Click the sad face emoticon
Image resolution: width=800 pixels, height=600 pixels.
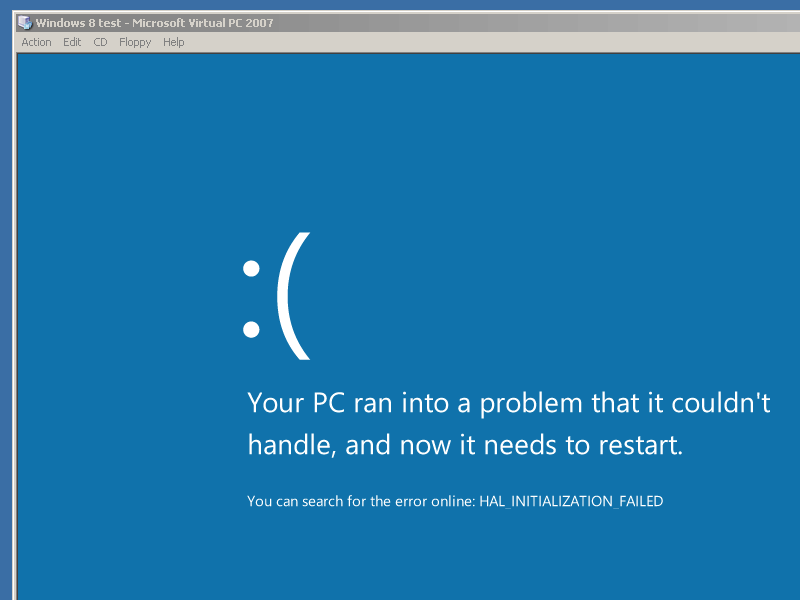click(277, 296)
